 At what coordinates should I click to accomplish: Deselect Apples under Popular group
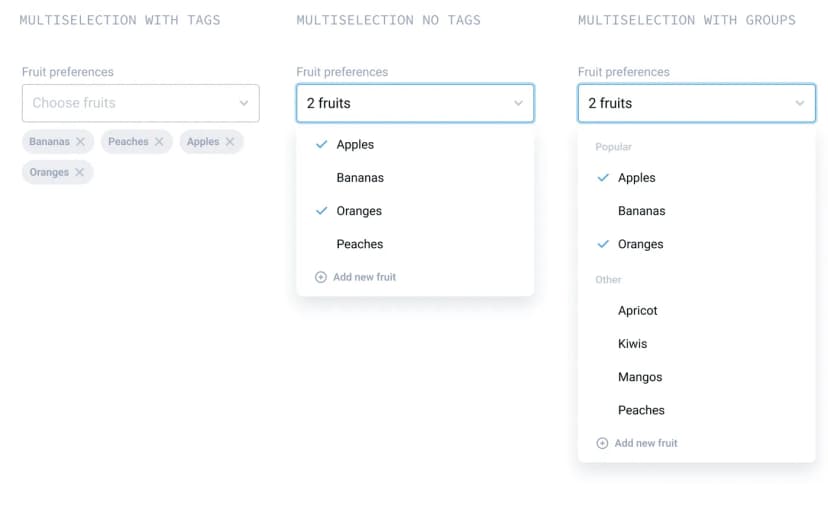(x=697, y=177)
